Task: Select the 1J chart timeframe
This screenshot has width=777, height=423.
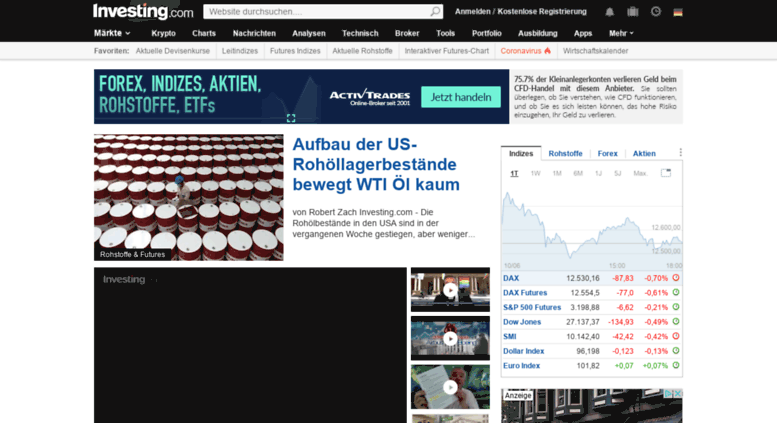Action: 598,173
